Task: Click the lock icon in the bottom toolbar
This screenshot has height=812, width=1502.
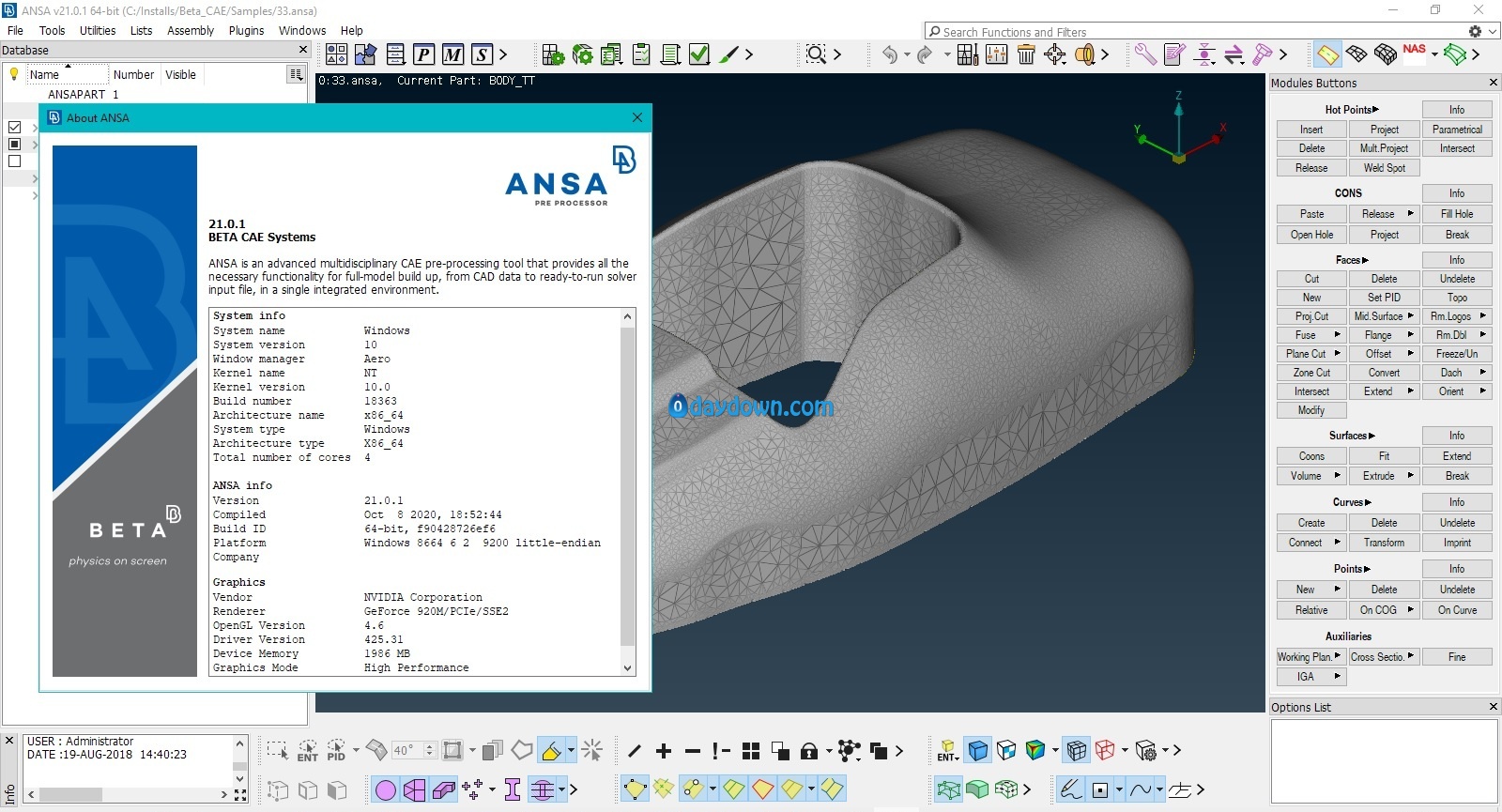Action: [808, 751]
